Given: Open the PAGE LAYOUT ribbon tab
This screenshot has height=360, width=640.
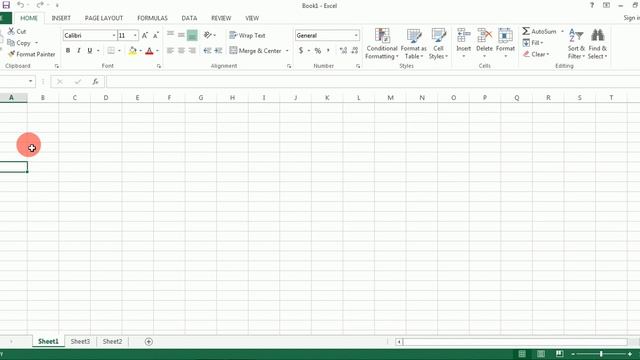Looking at the screenshot, I should click(104, 18).
